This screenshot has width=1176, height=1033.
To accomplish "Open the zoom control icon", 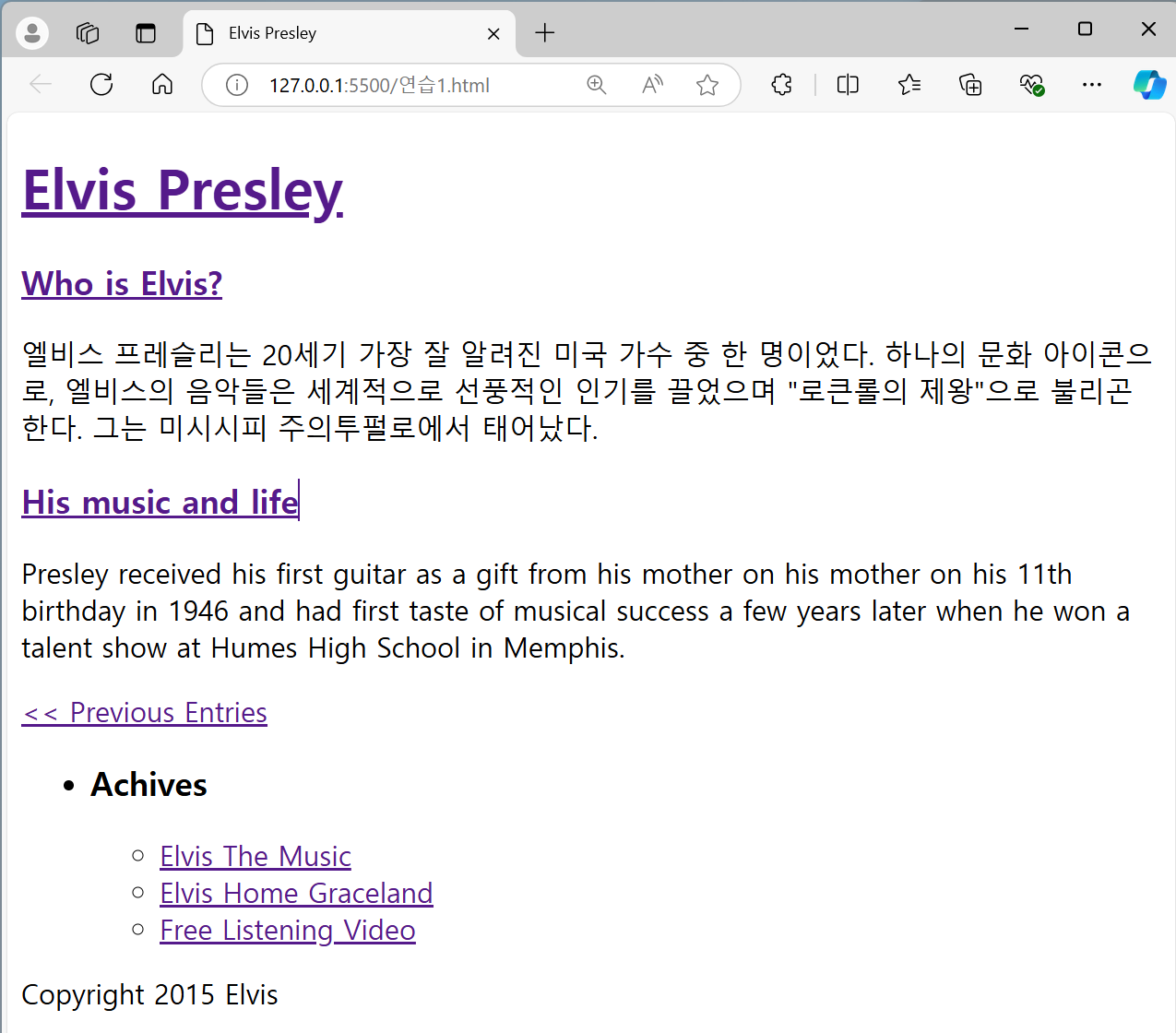I will click(597, 85).
